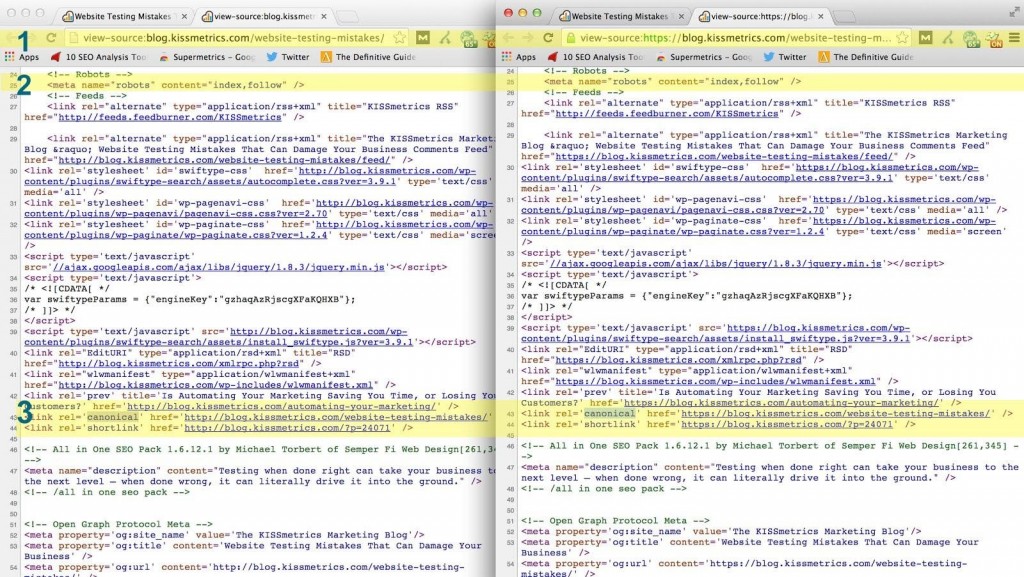Image resolution: width=1024 pixels, height=577 pixels.
Task: Open the Twitter bookmark in the right window
Action: [x=785, y=57]
